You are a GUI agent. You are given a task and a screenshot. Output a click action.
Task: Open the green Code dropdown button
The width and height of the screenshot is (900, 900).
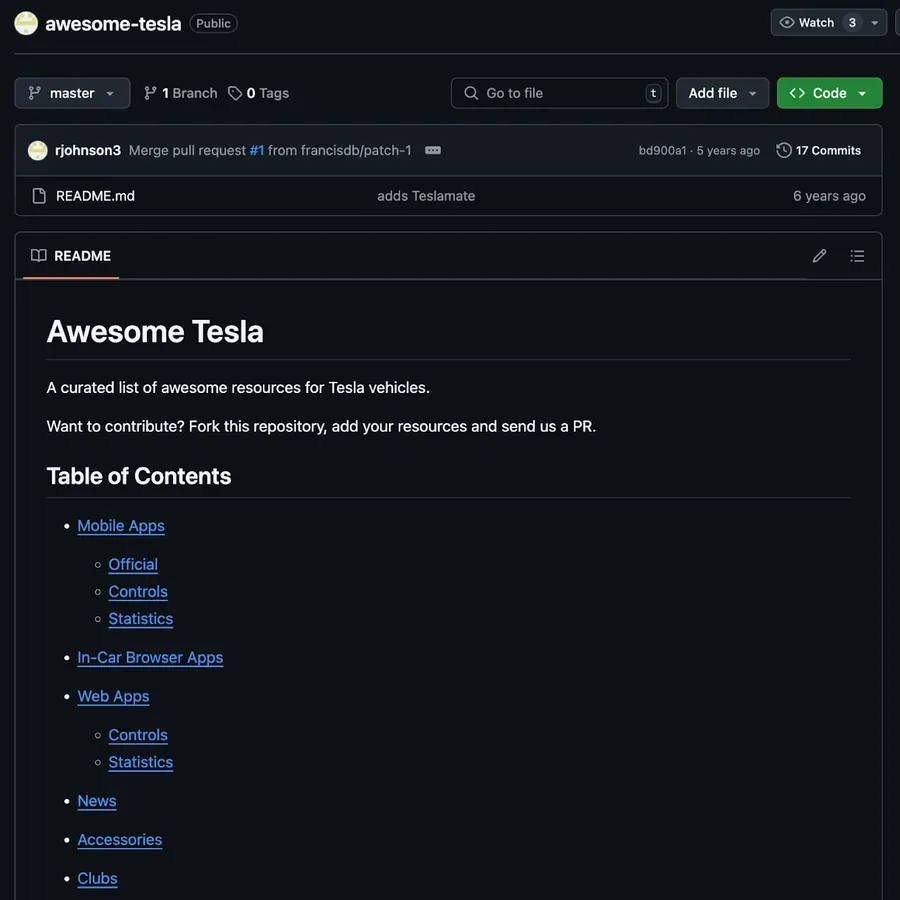(x=830, y=93)
